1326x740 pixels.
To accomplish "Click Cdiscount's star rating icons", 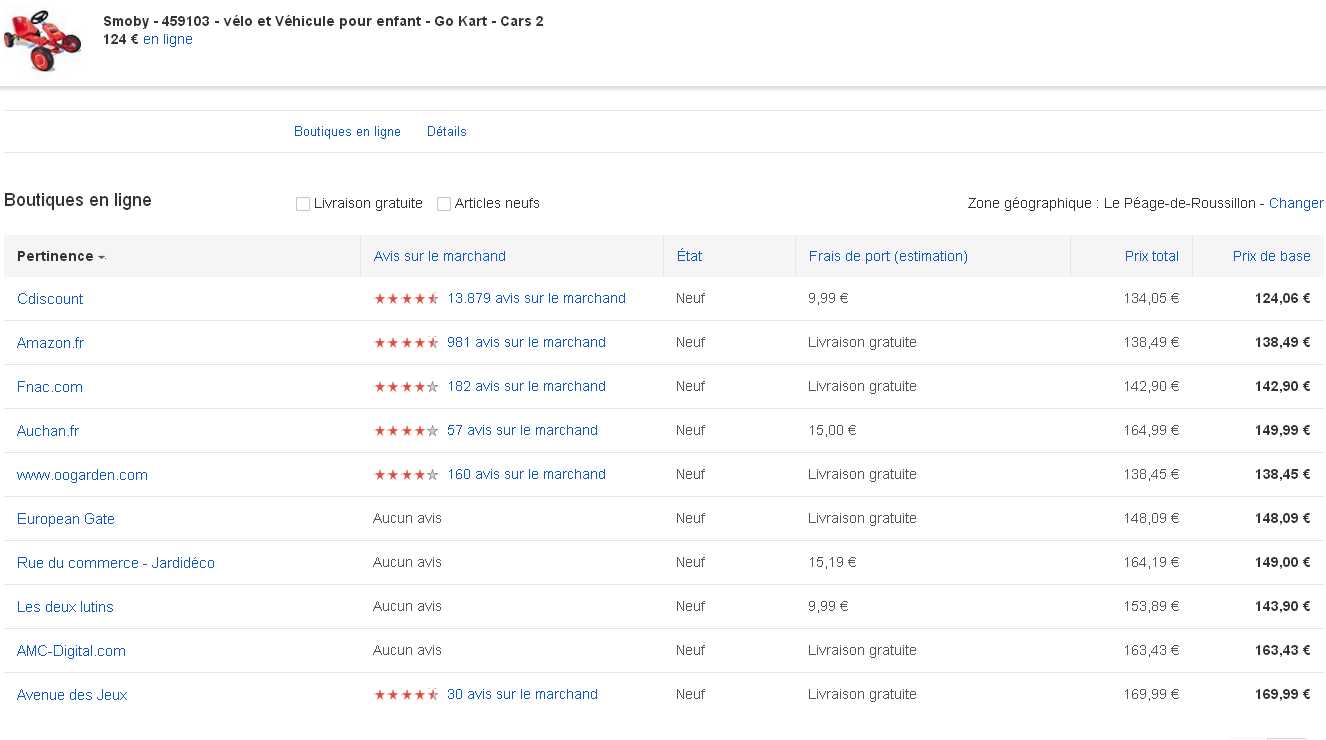I will coord(406,299).
